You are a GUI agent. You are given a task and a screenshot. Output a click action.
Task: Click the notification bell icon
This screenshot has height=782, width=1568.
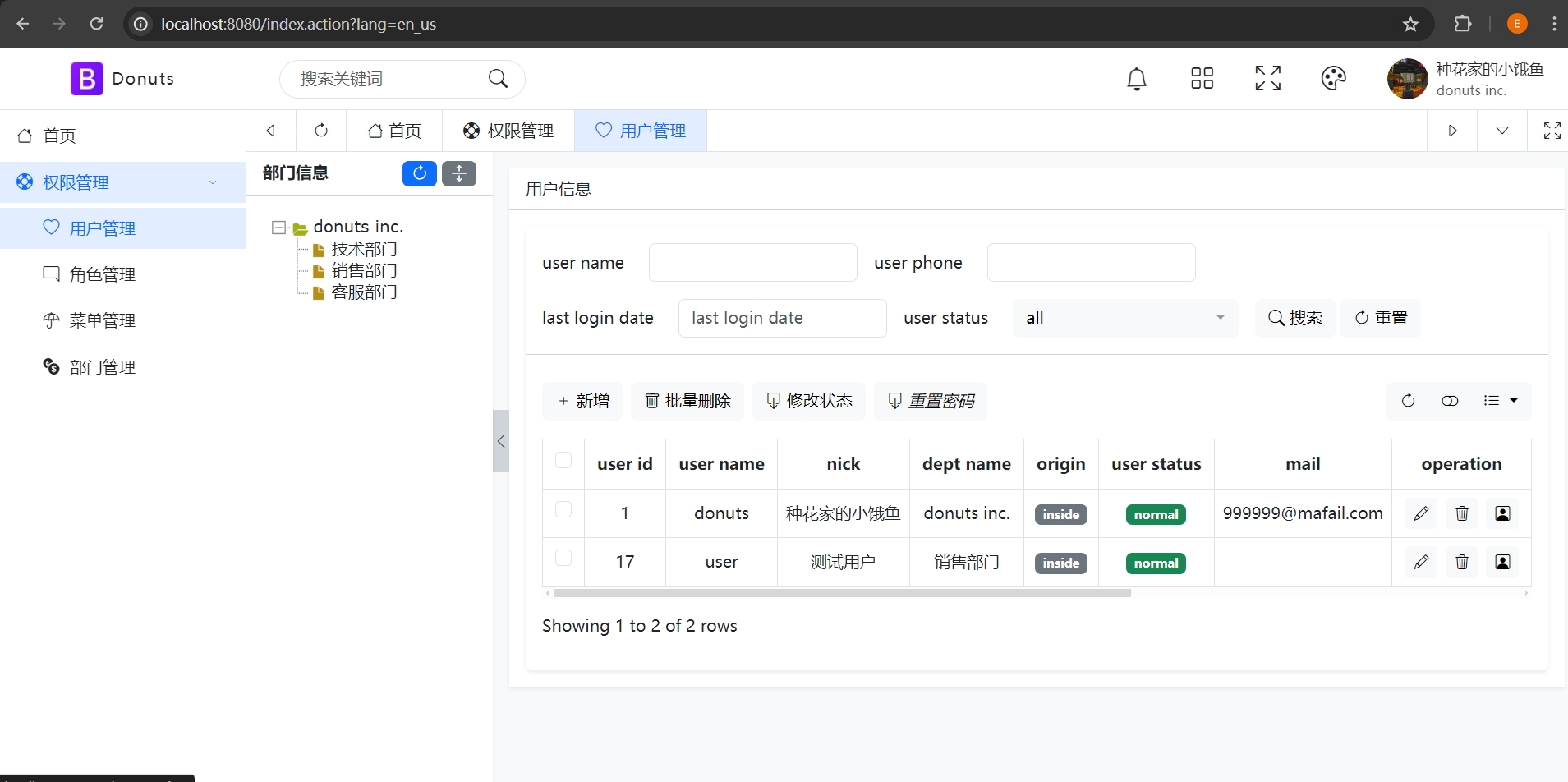[x=1136, y=79]
